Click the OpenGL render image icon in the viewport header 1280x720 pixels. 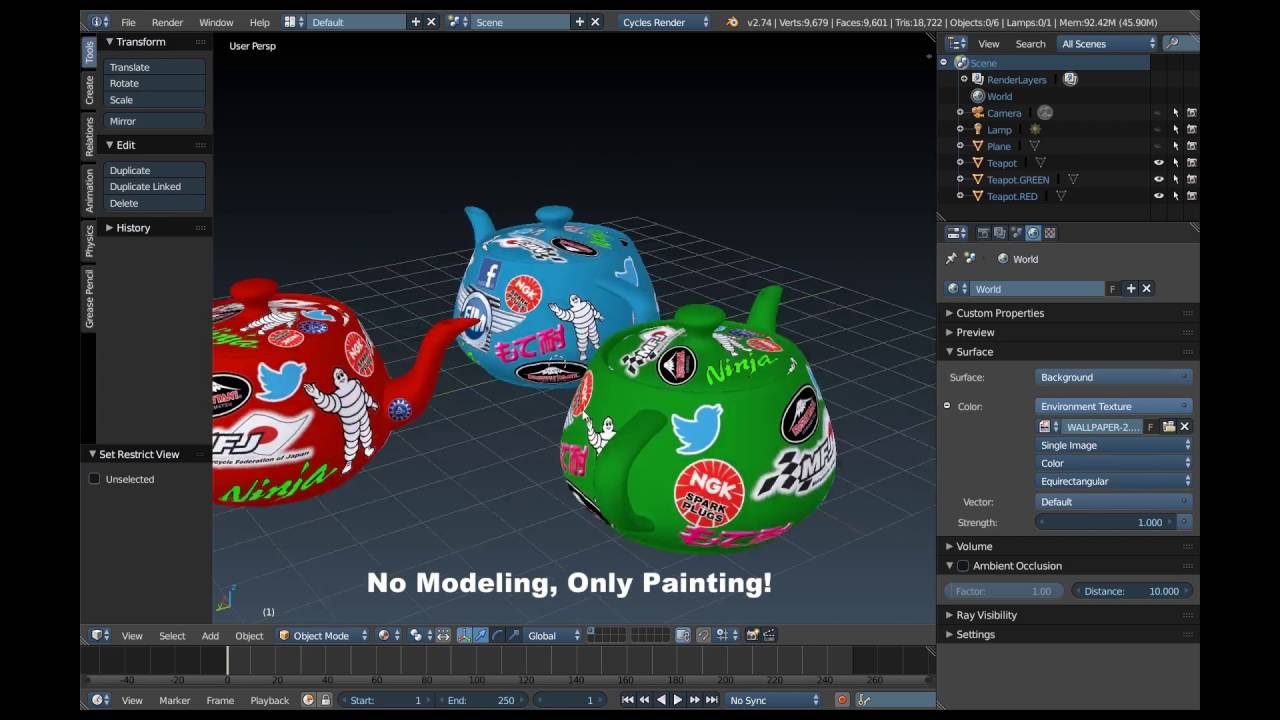(x=752, y=635)
